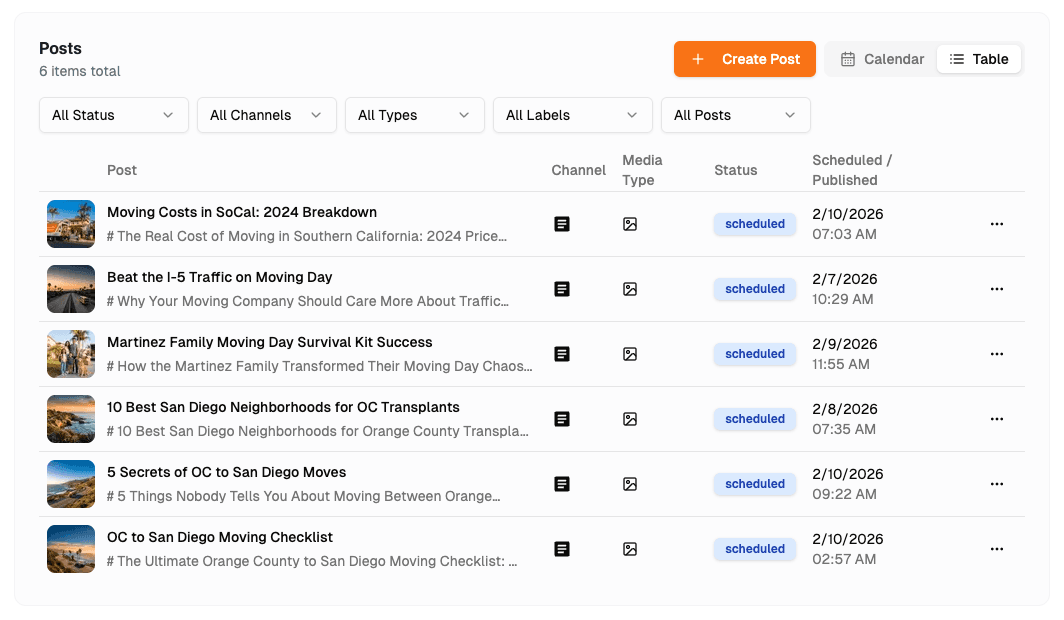The width and height of the screenshot is (1064, 620).
Task: Open the All Posts dropdown
Action: (735, 115)
